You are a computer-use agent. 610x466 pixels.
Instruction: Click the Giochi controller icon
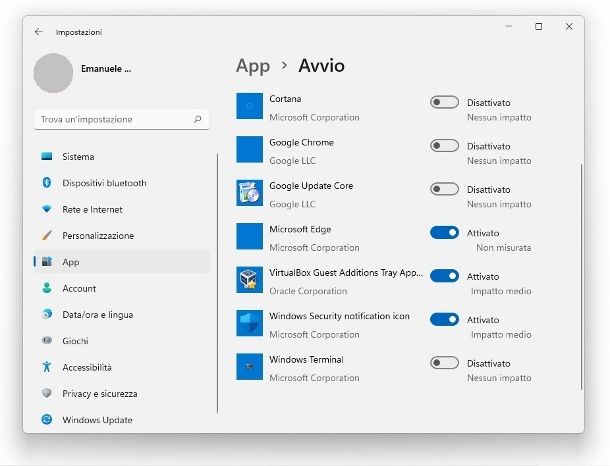(x=47, y=340)
